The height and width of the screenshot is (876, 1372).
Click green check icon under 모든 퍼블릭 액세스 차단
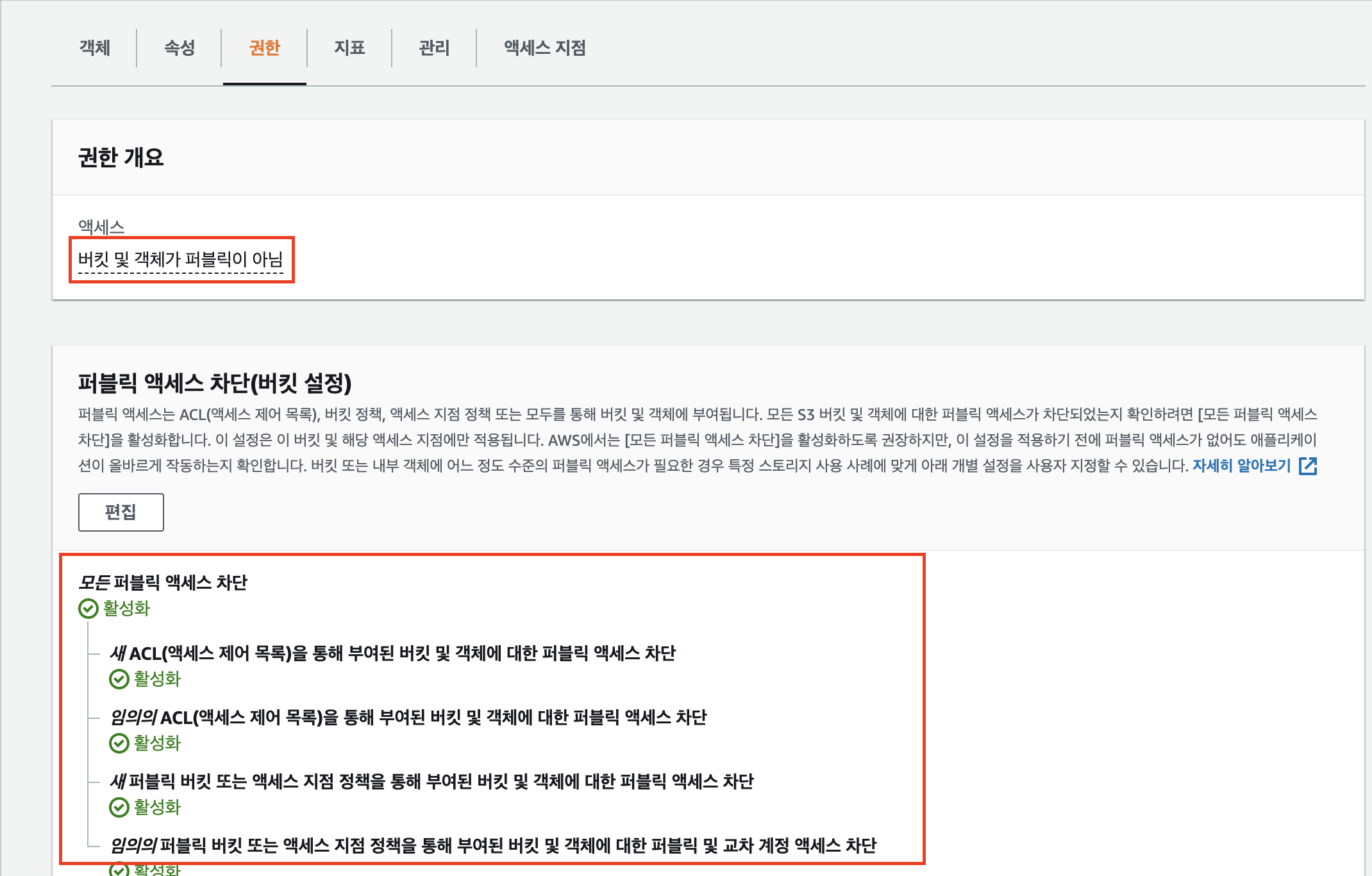point(88,608)
